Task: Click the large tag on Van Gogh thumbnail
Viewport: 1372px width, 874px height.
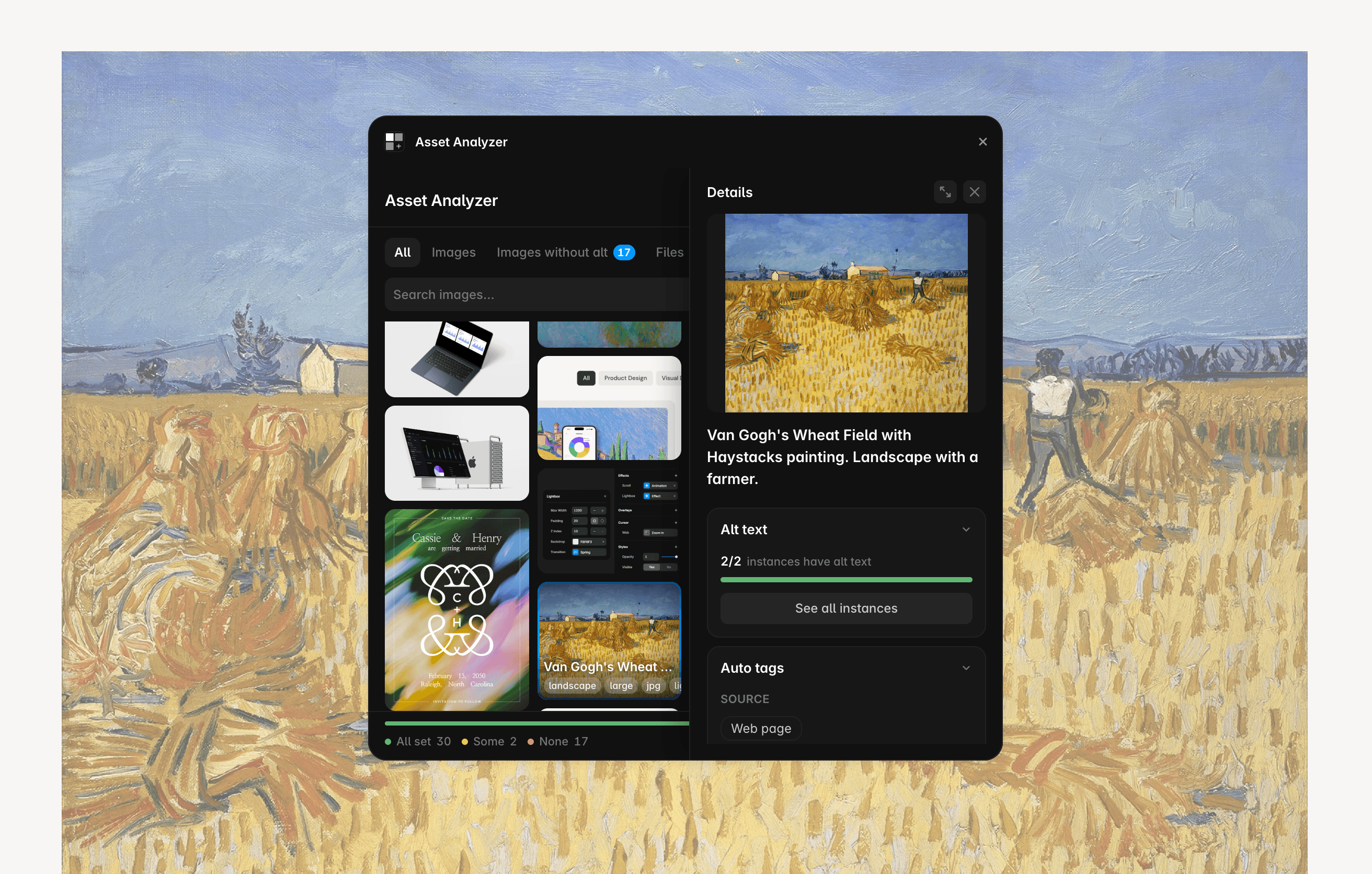Action: pos(621,686)
